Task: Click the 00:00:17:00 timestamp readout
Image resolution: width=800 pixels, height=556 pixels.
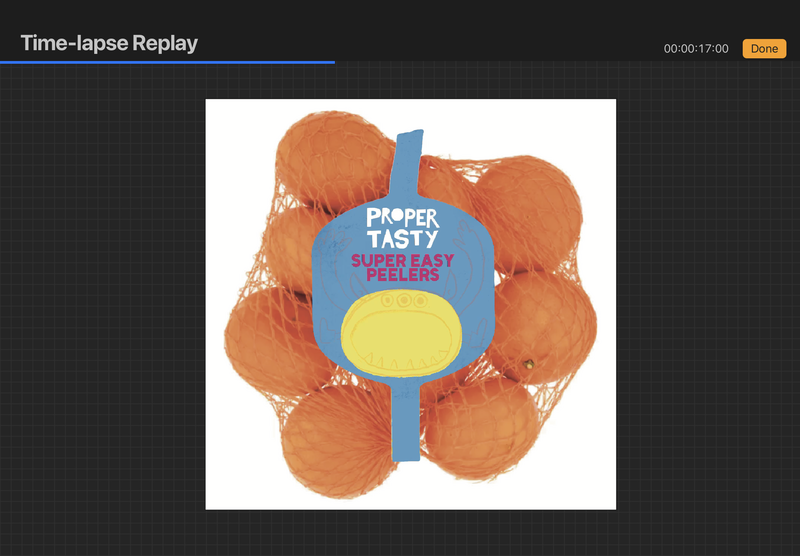Action: pos(696,48)
